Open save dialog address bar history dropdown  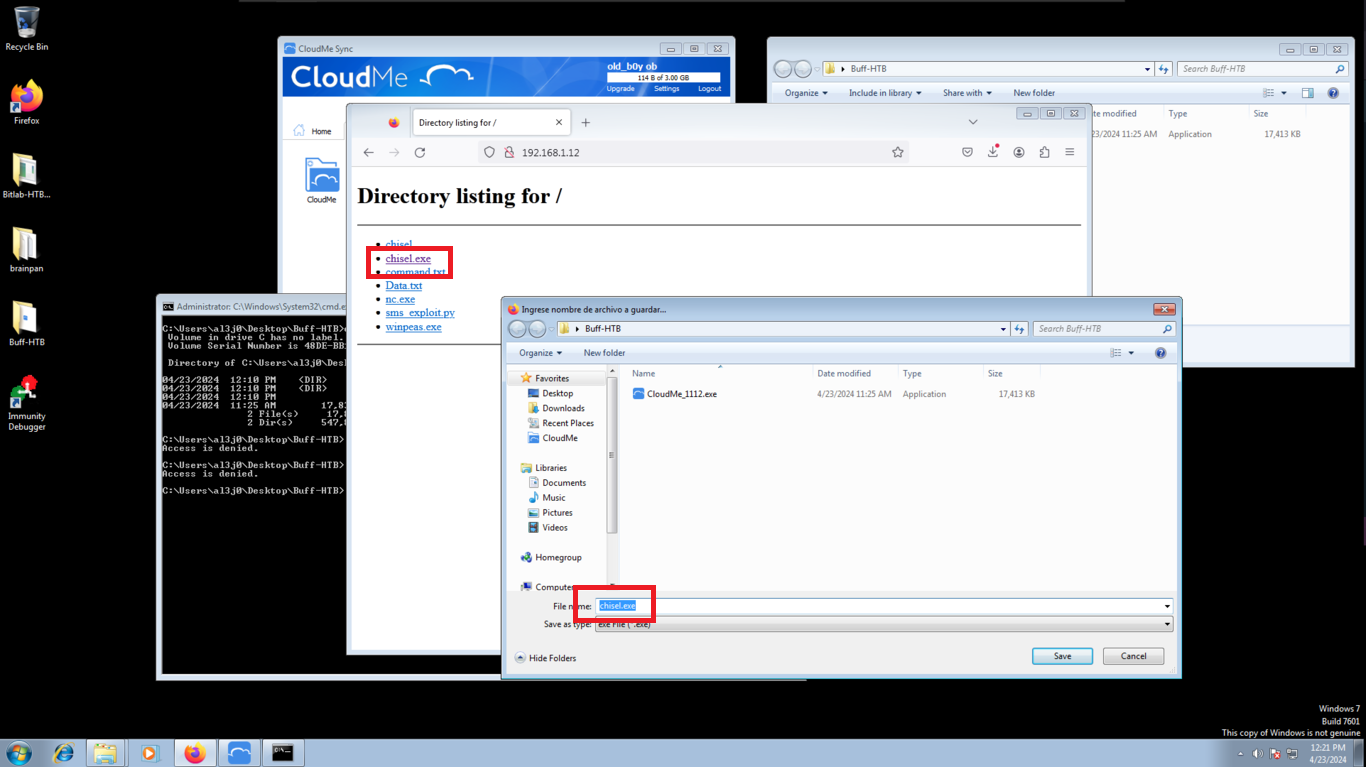click(1003, 328)
